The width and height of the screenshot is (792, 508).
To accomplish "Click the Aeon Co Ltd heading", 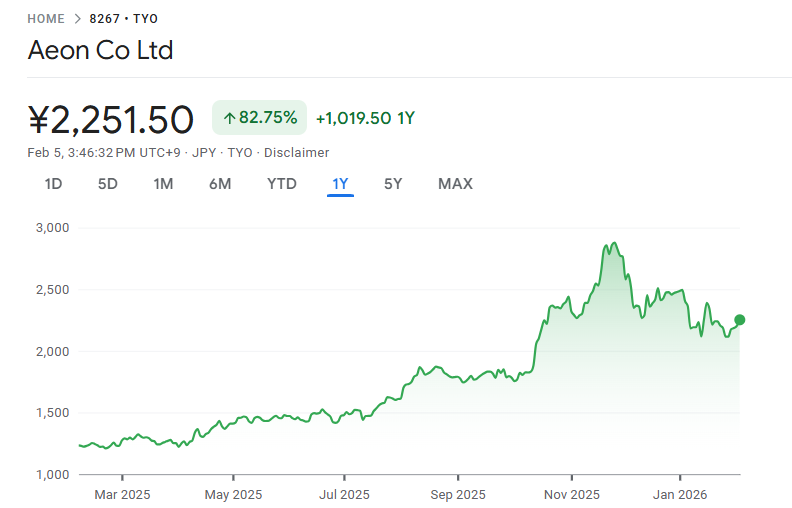I will [100, 51].
